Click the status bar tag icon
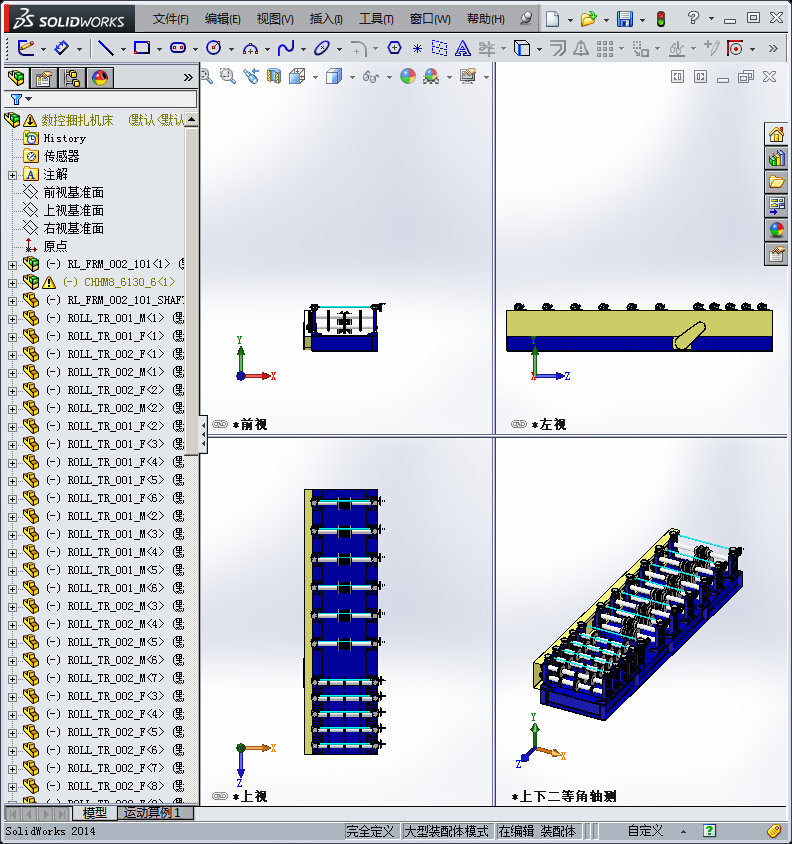Screen dimensions: 792x844 coord(774,831)
